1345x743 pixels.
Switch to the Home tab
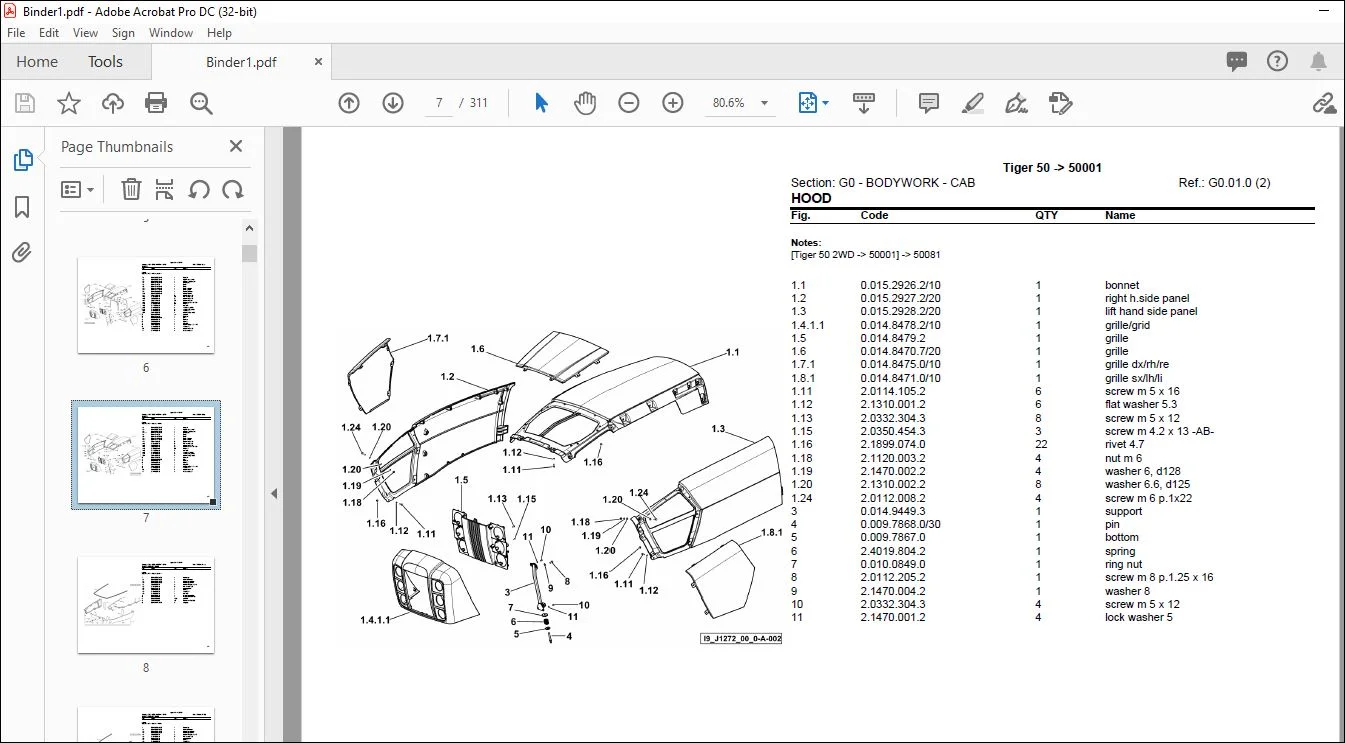pos(37,62)
